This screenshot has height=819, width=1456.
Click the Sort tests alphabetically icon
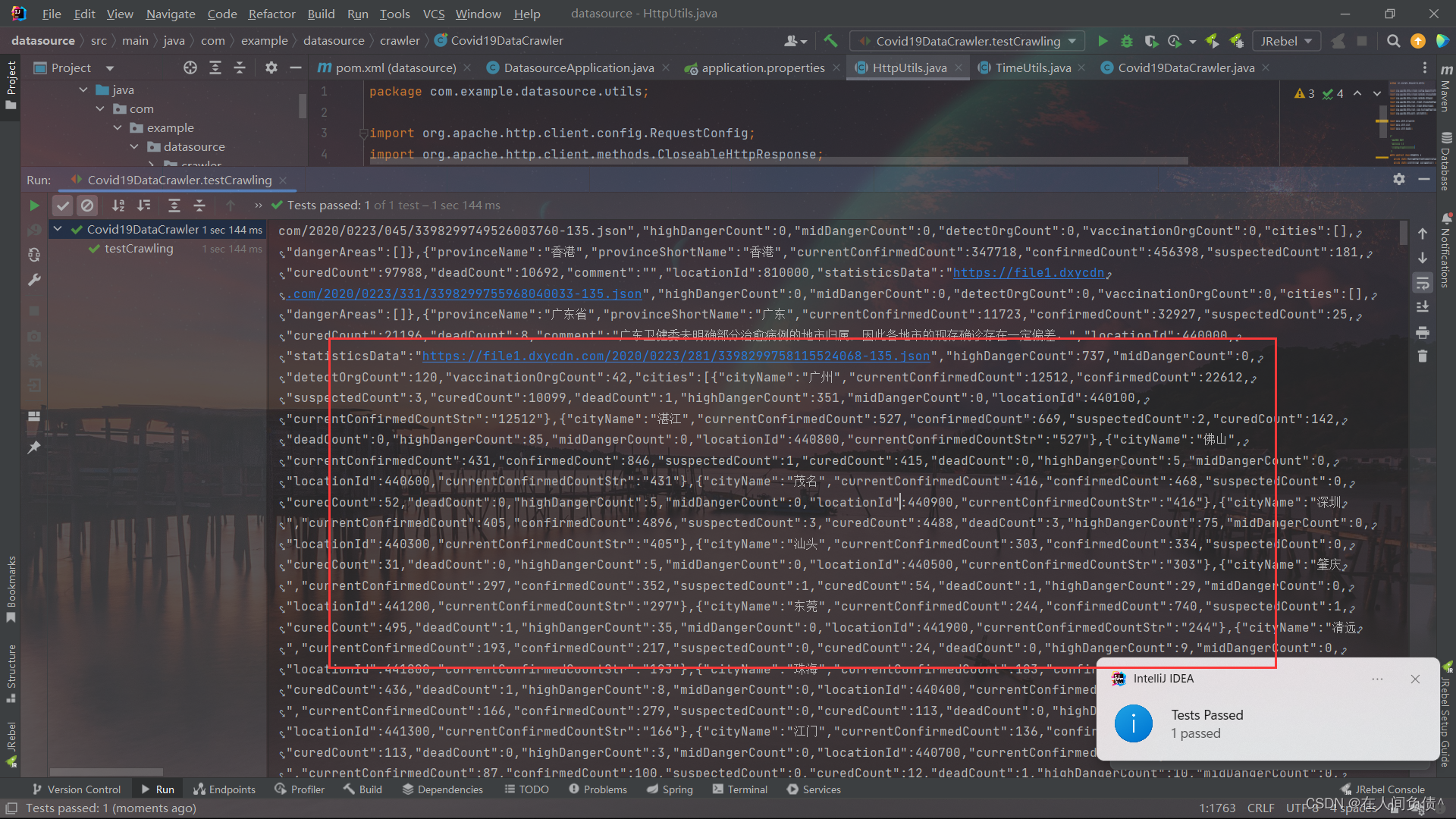click(120, 205)
